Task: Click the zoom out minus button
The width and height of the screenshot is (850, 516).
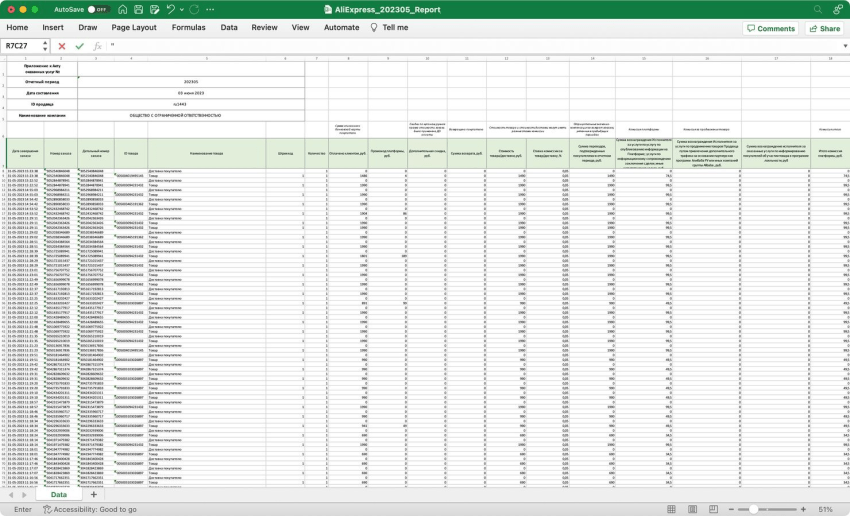Action: point(731,509)
